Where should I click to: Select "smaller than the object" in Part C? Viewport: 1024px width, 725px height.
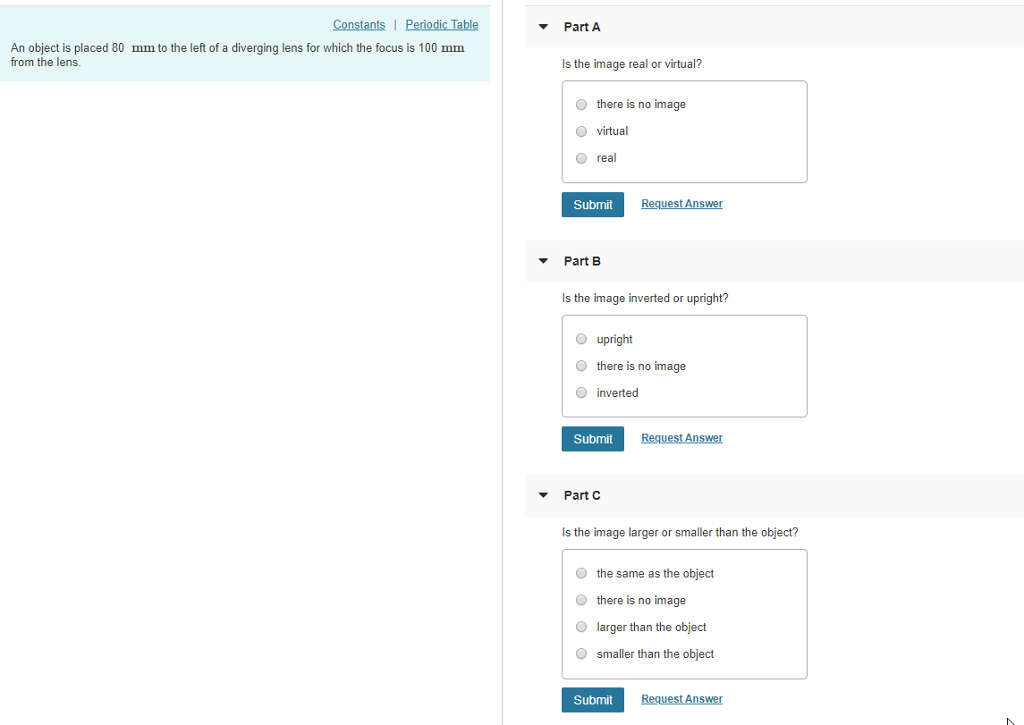tap(581, 653)
